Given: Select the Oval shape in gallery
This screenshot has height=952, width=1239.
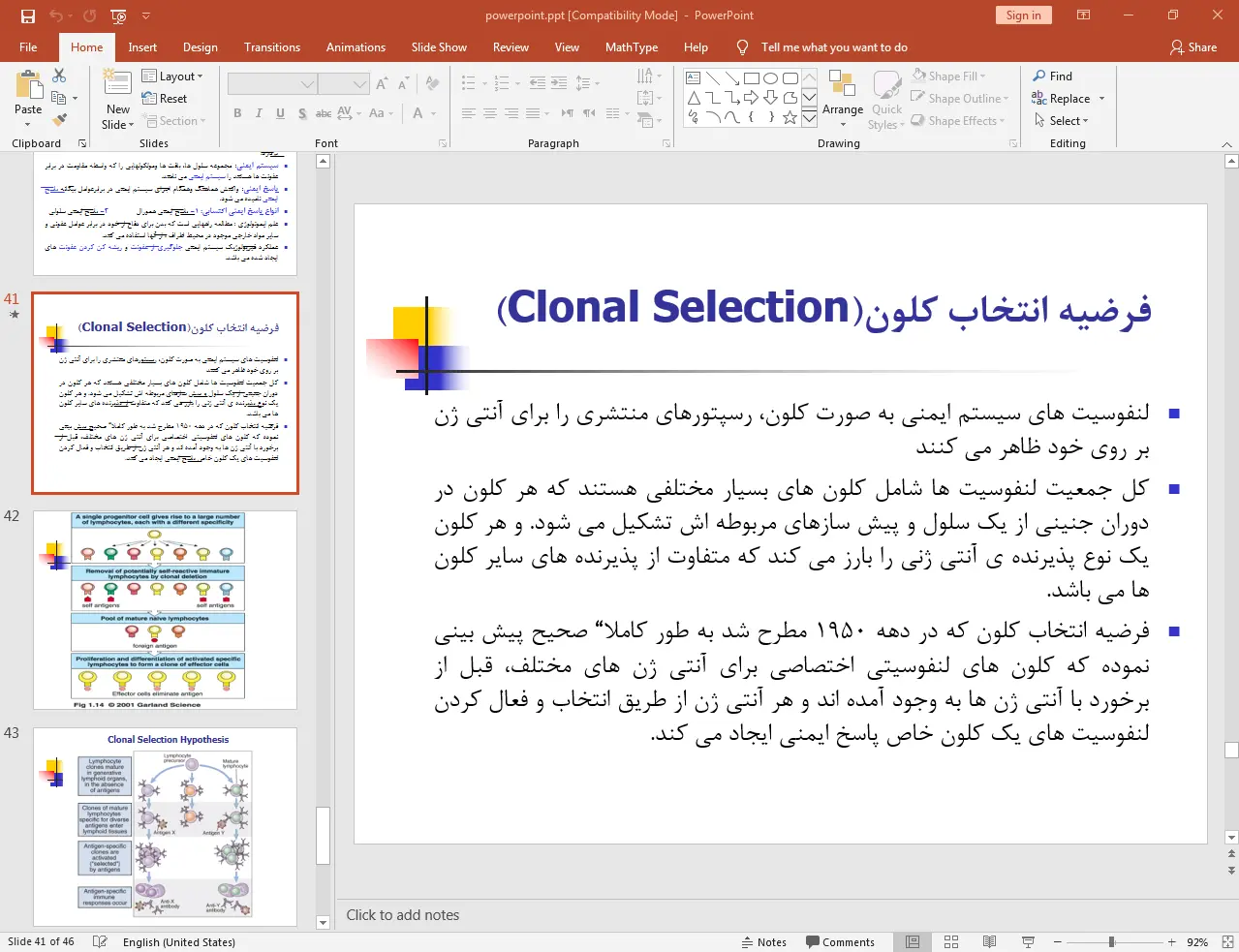Looking at the screenshot, I should click(771, 78).
